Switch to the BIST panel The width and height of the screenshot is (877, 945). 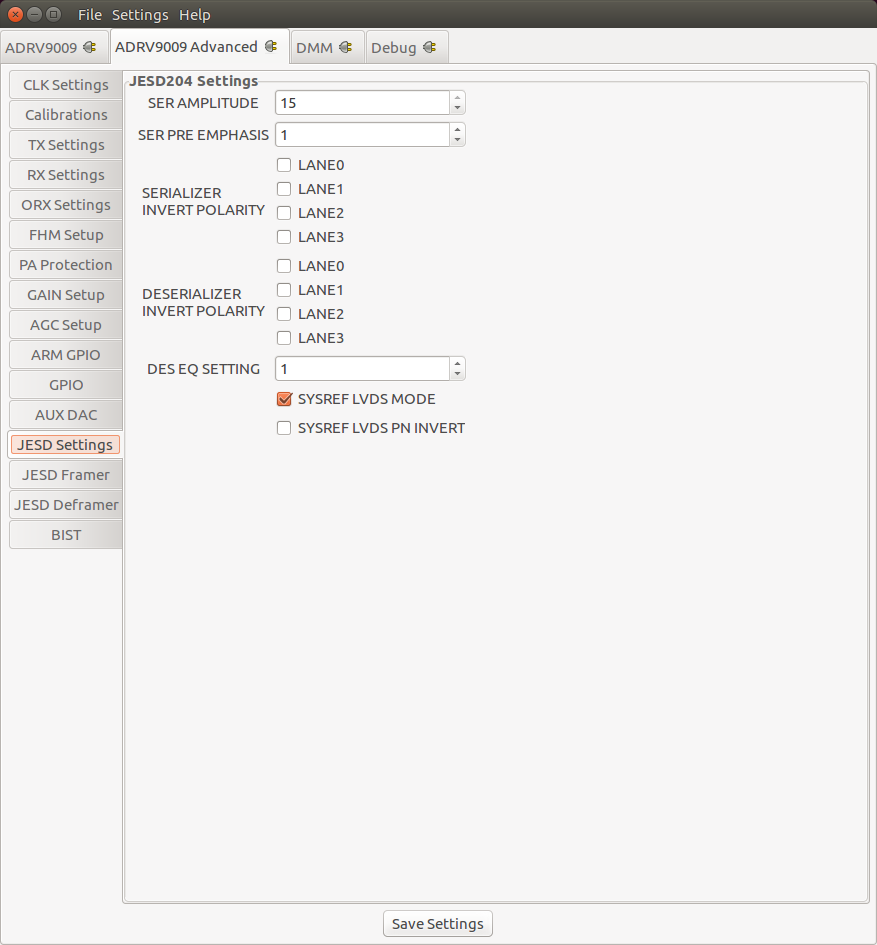coord(65,535)
